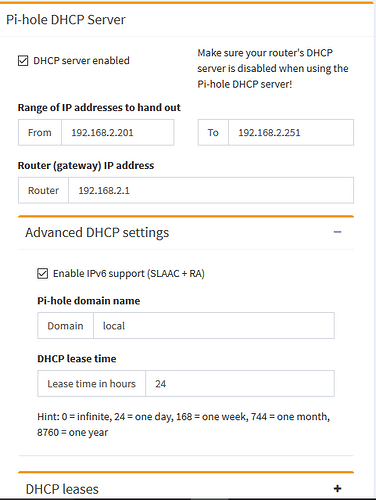The height and width of the screenshot is (500, 376).
Task: Edit the To IP address field
Action: 291,133
